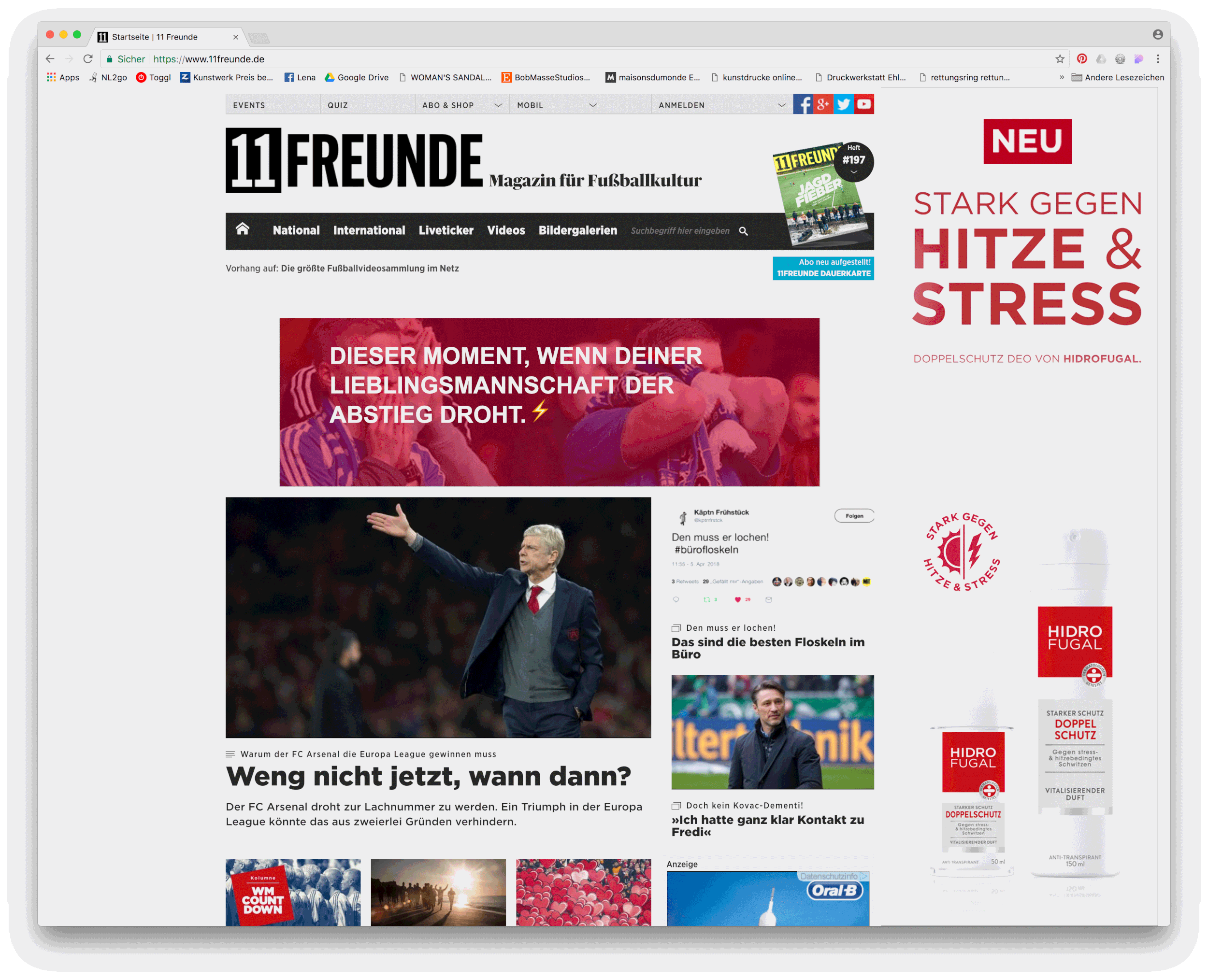Click the 11 Freunde logo
1208x980 pixels.
point(354,160)
